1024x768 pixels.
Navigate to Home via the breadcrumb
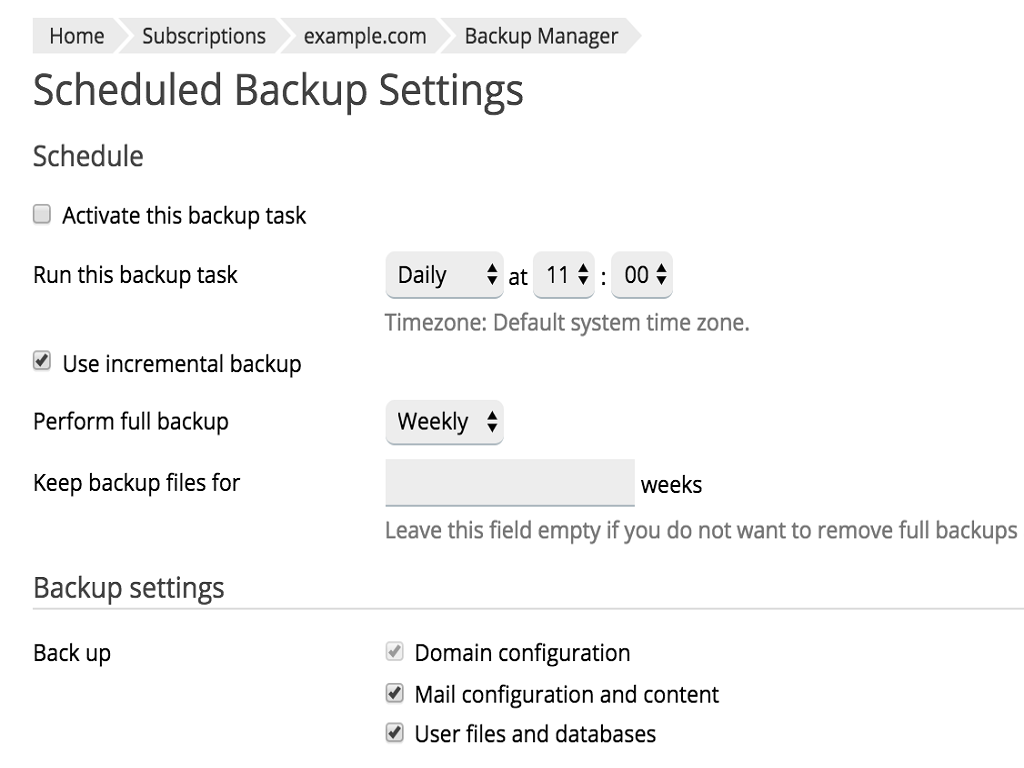(x=76, y=36)
